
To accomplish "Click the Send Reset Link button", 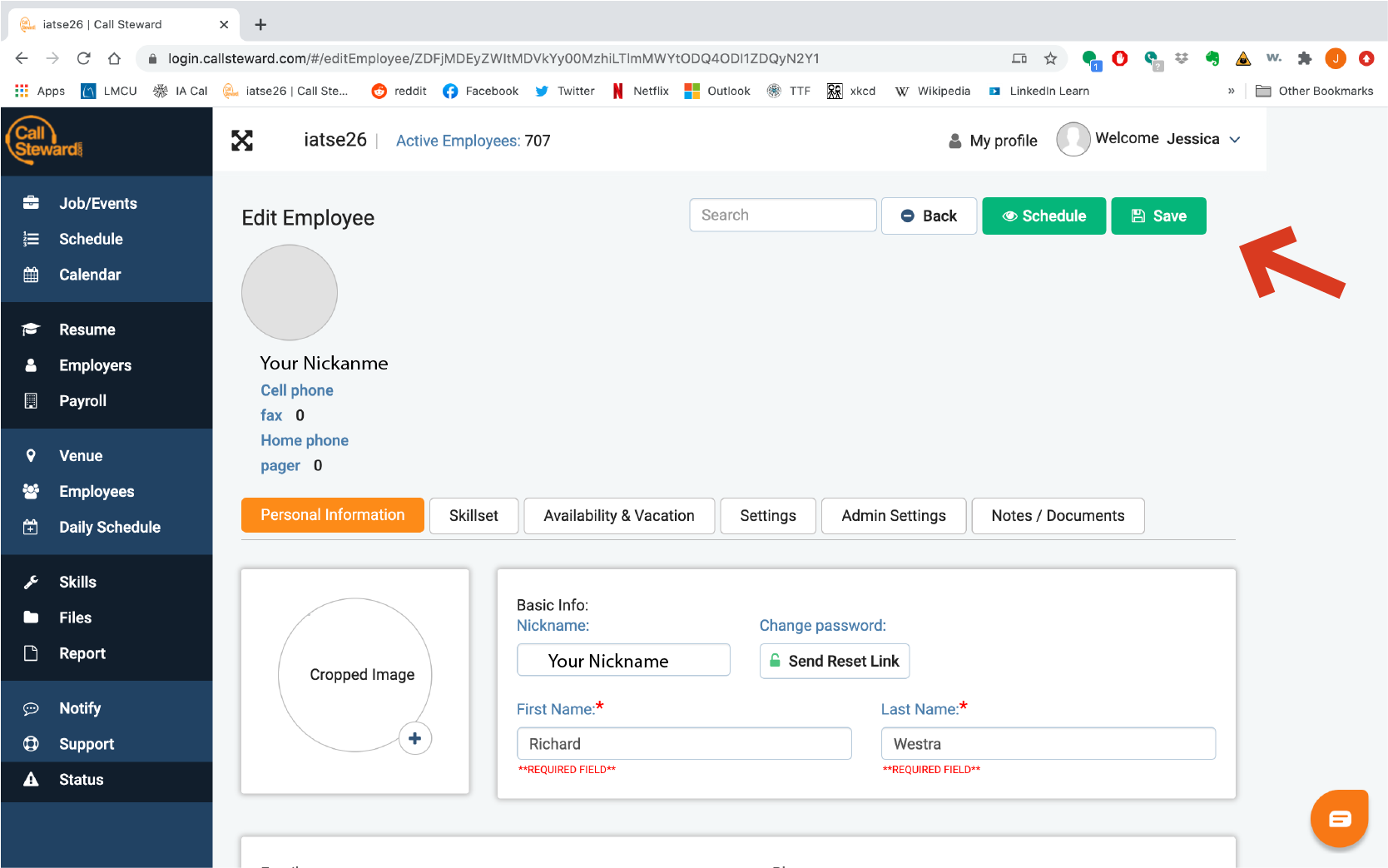I will point(834,662).
